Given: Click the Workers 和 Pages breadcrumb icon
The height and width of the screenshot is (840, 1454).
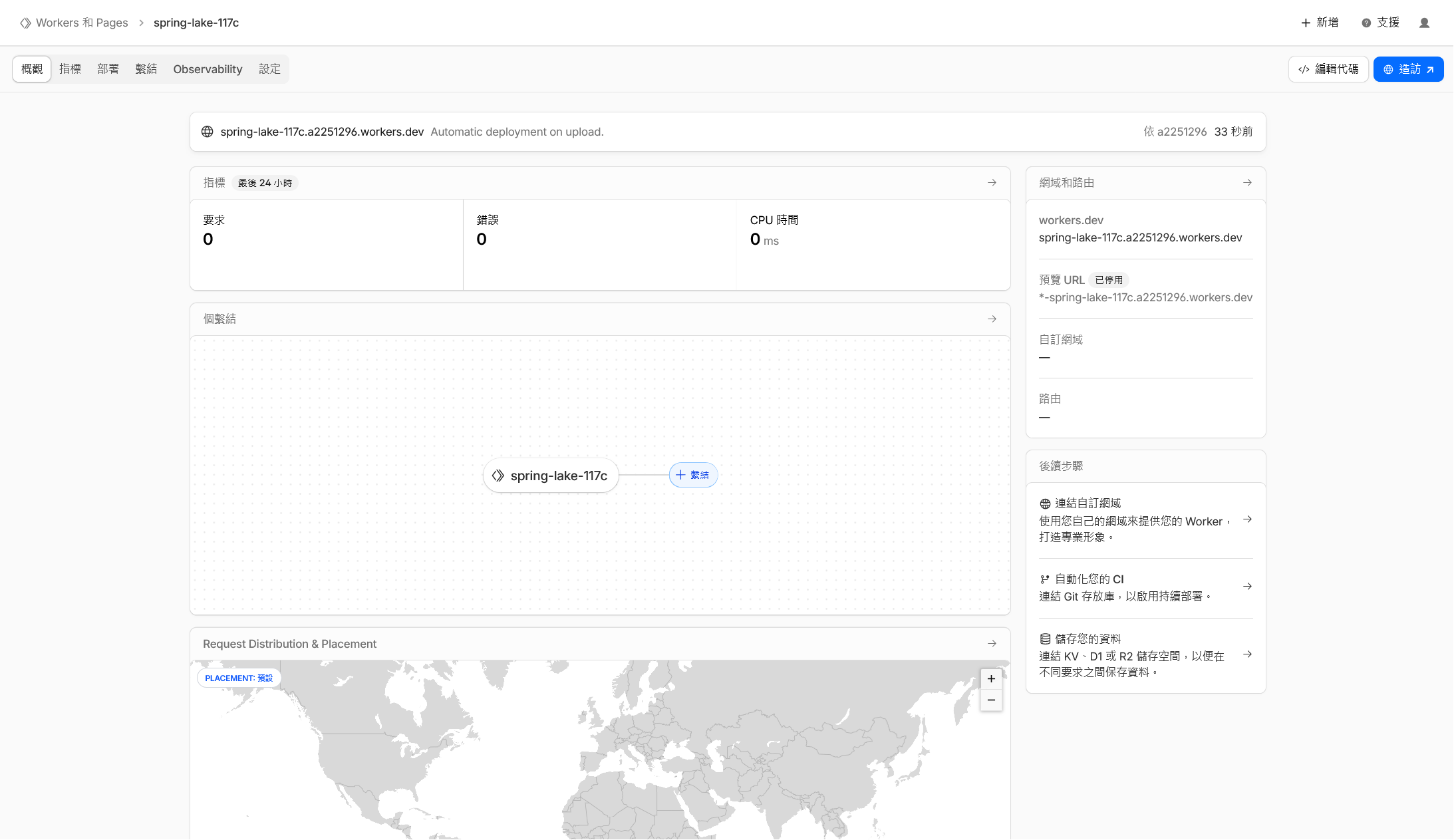Looking at the screenshot, I should pyautogui.click(x=25, y=23).
